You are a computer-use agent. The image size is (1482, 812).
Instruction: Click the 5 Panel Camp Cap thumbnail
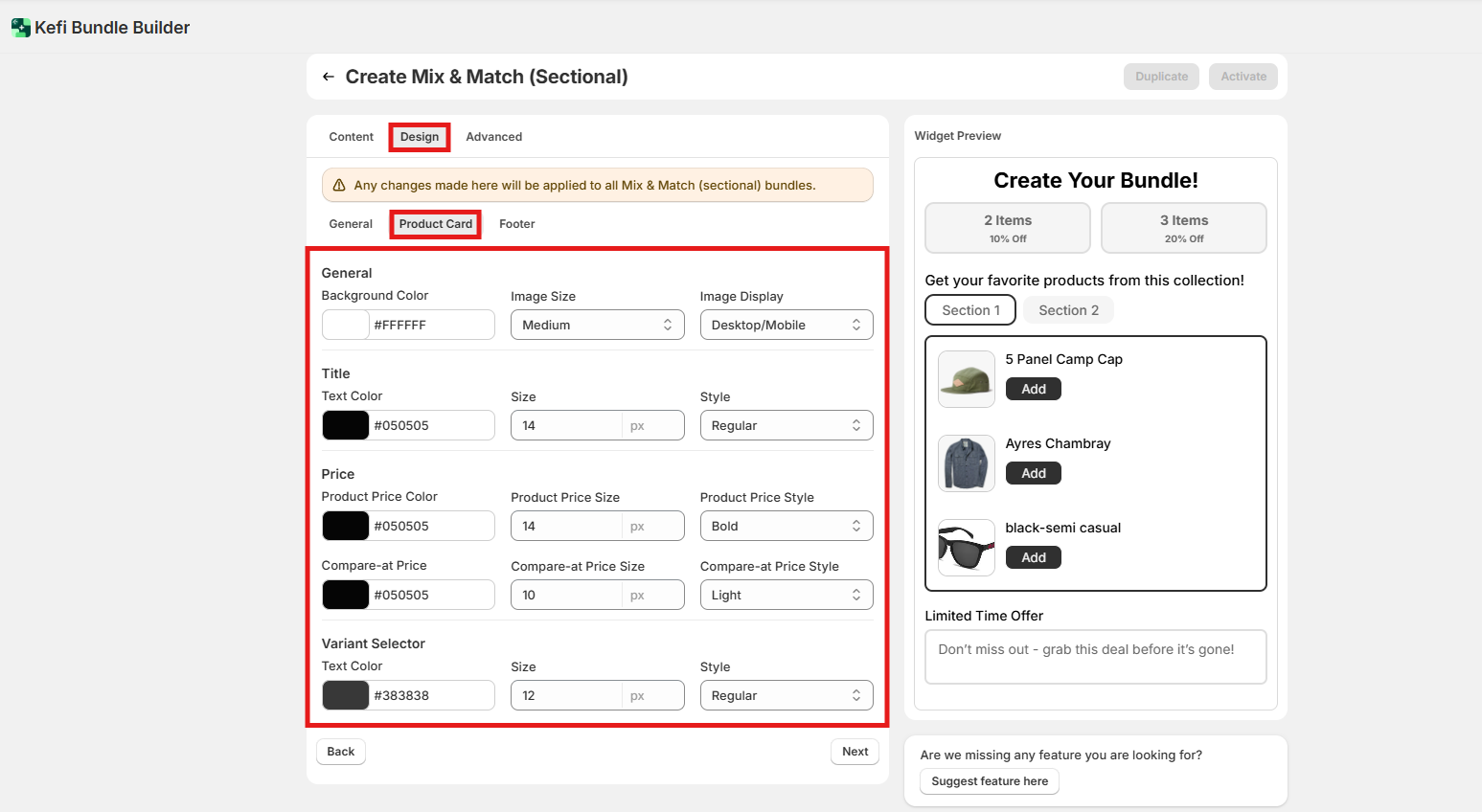[966, 379]
